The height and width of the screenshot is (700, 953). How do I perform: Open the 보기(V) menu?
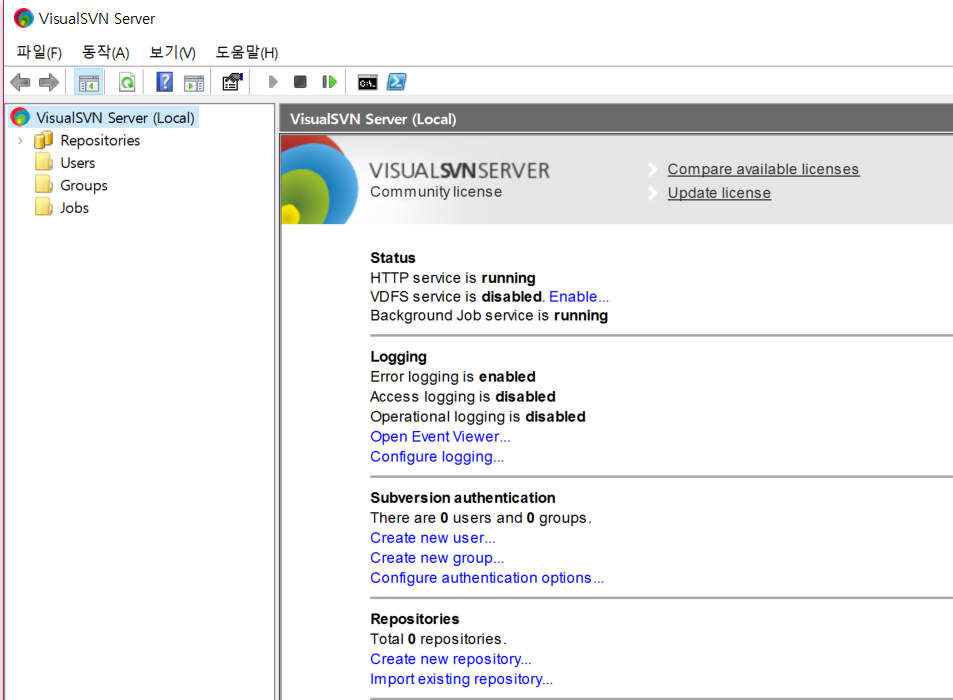pos(173,53)
